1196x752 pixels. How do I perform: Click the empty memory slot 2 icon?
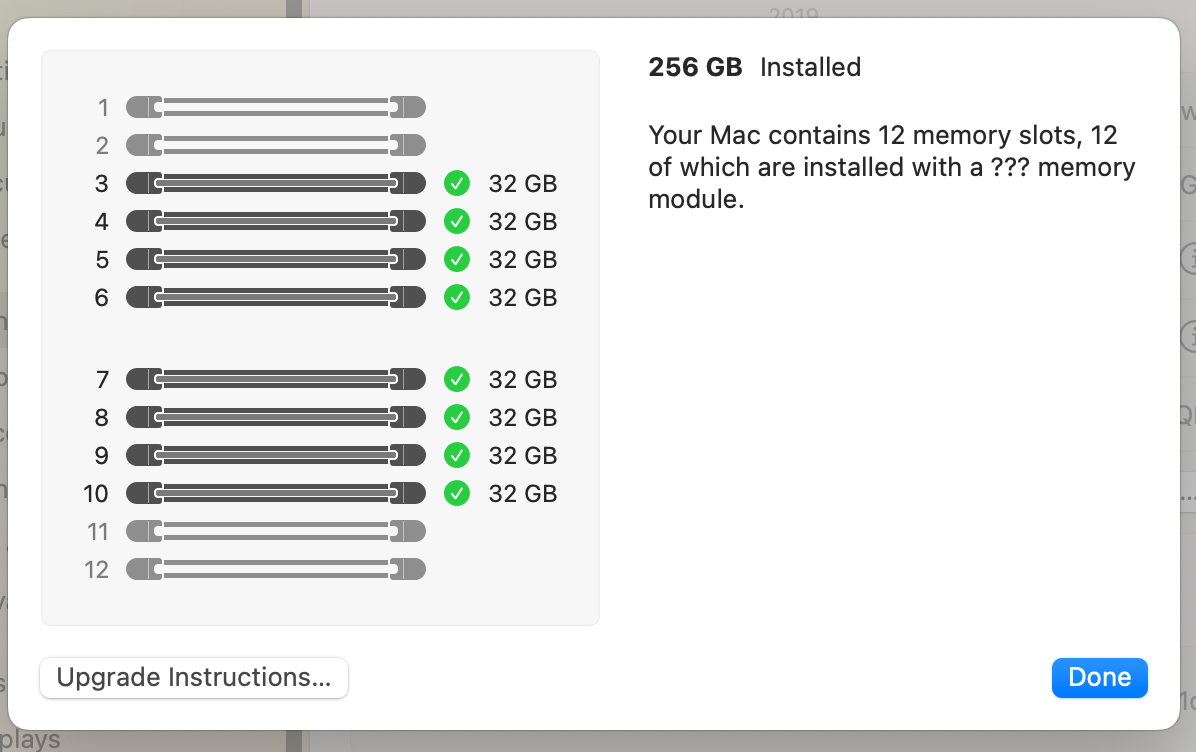(276, 145)
